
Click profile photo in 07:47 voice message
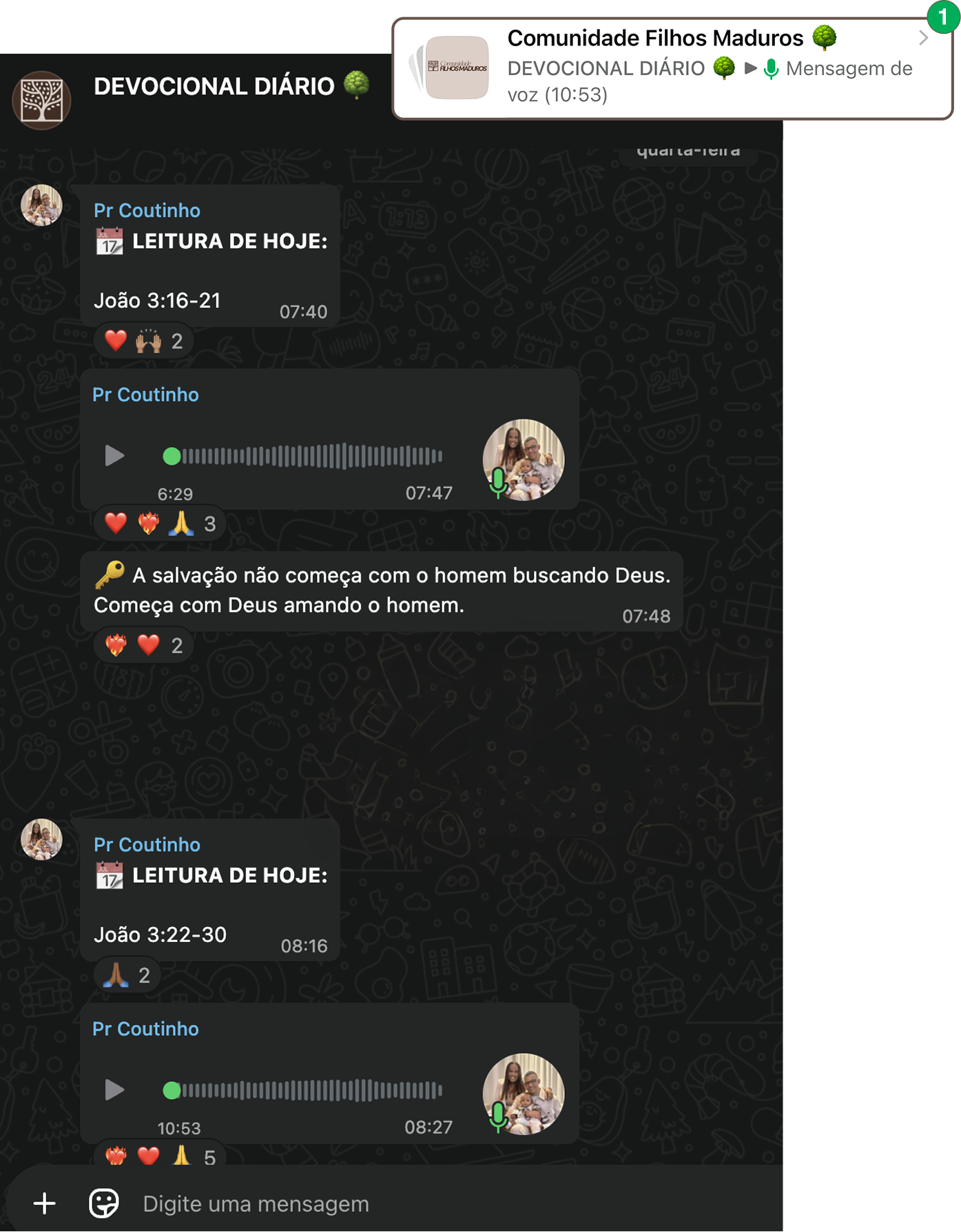[524, 460]
